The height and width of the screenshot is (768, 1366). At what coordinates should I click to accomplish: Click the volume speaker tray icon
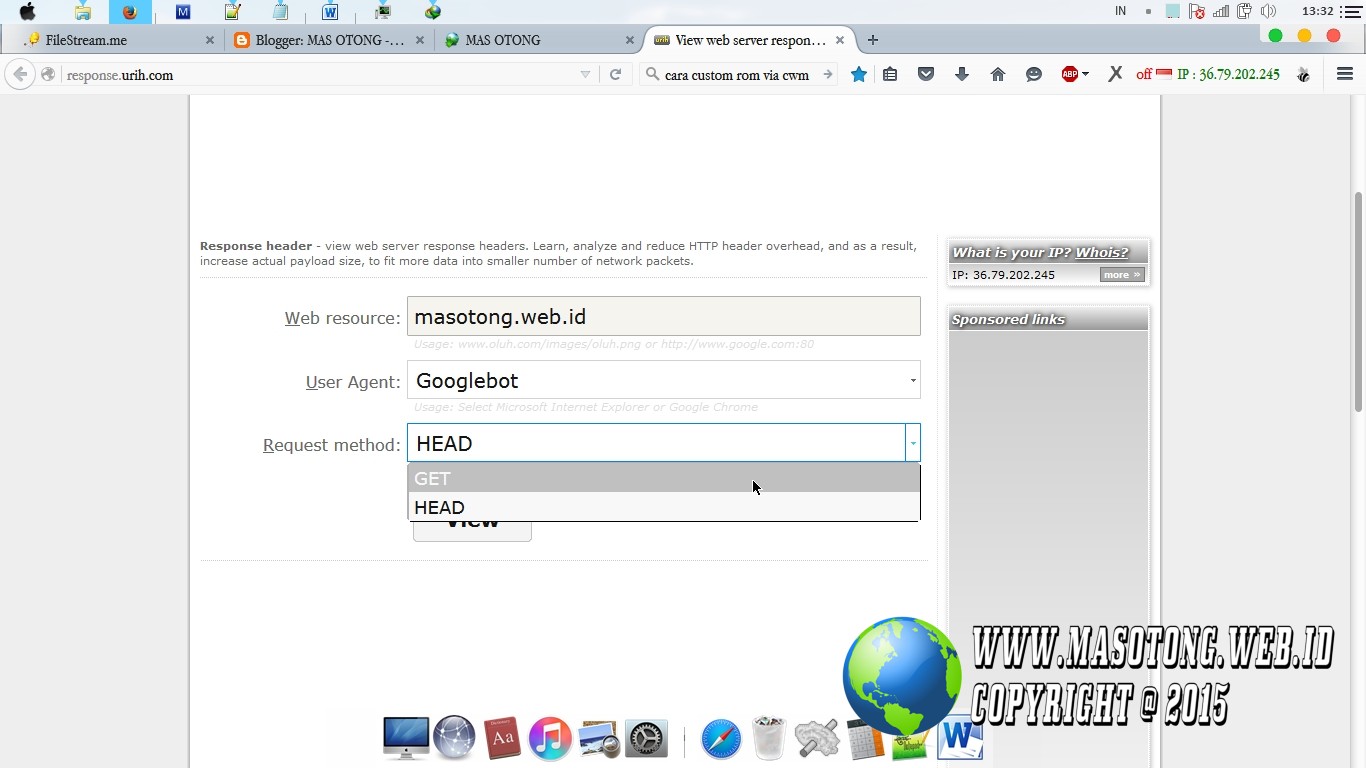[x=1268, y=12]
